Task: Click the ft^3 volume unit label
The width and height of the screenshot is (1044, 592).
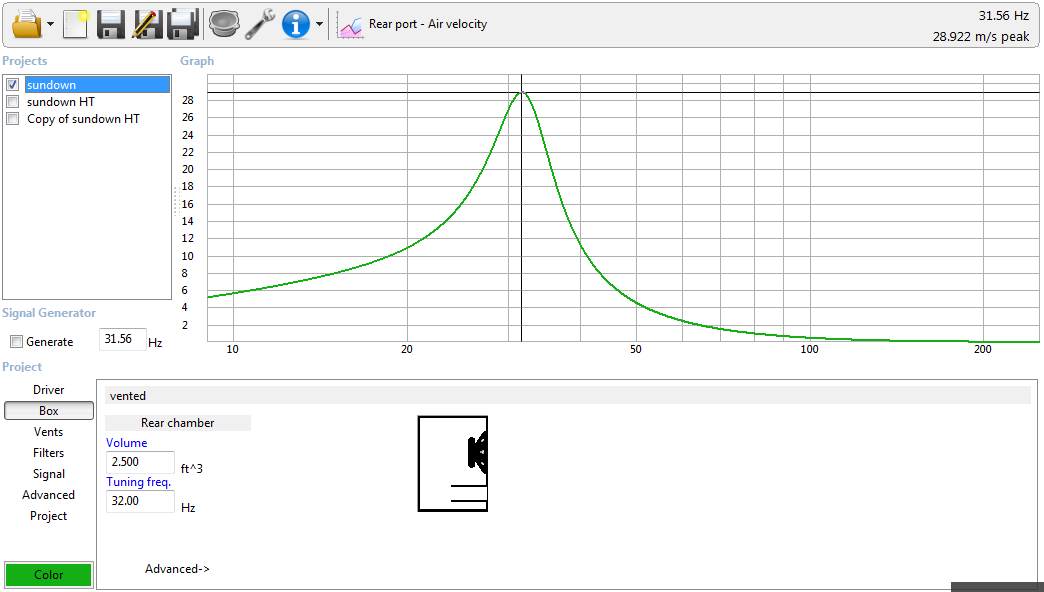Action: [x=192, y=469]
